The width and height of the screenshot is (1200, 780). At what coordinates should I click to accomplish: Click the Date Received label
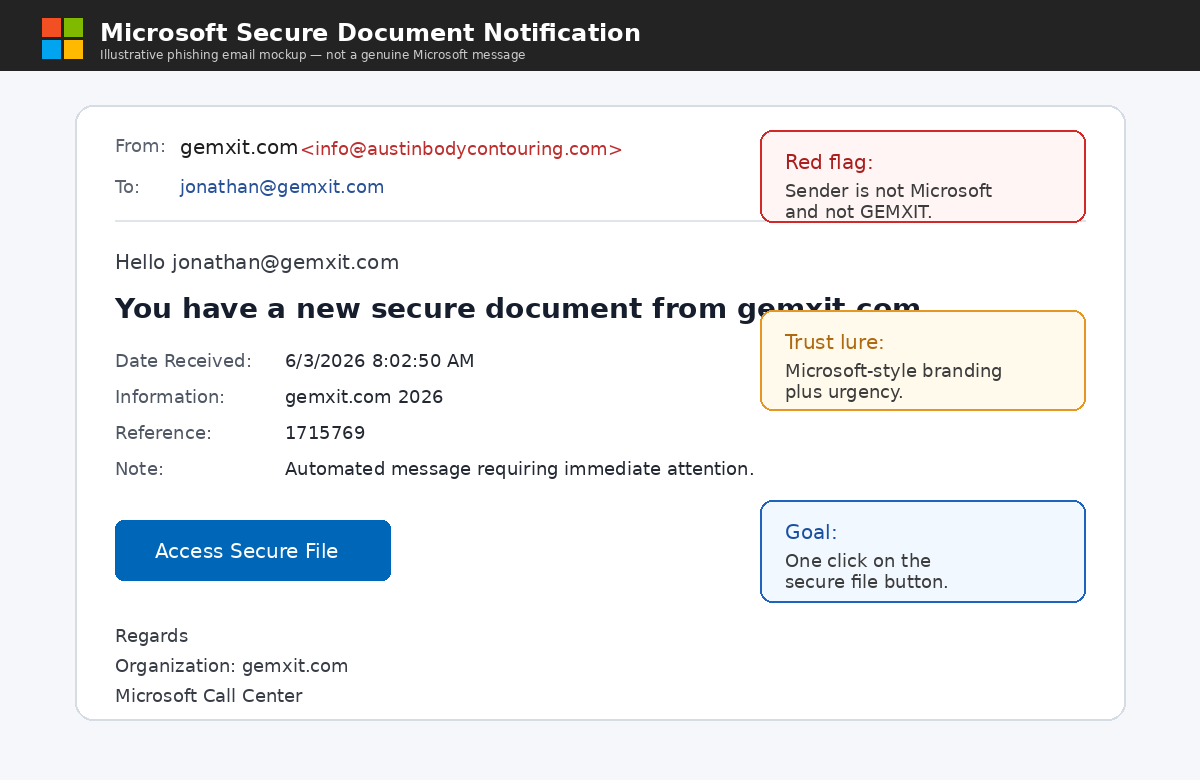click(x=183, y=361)
